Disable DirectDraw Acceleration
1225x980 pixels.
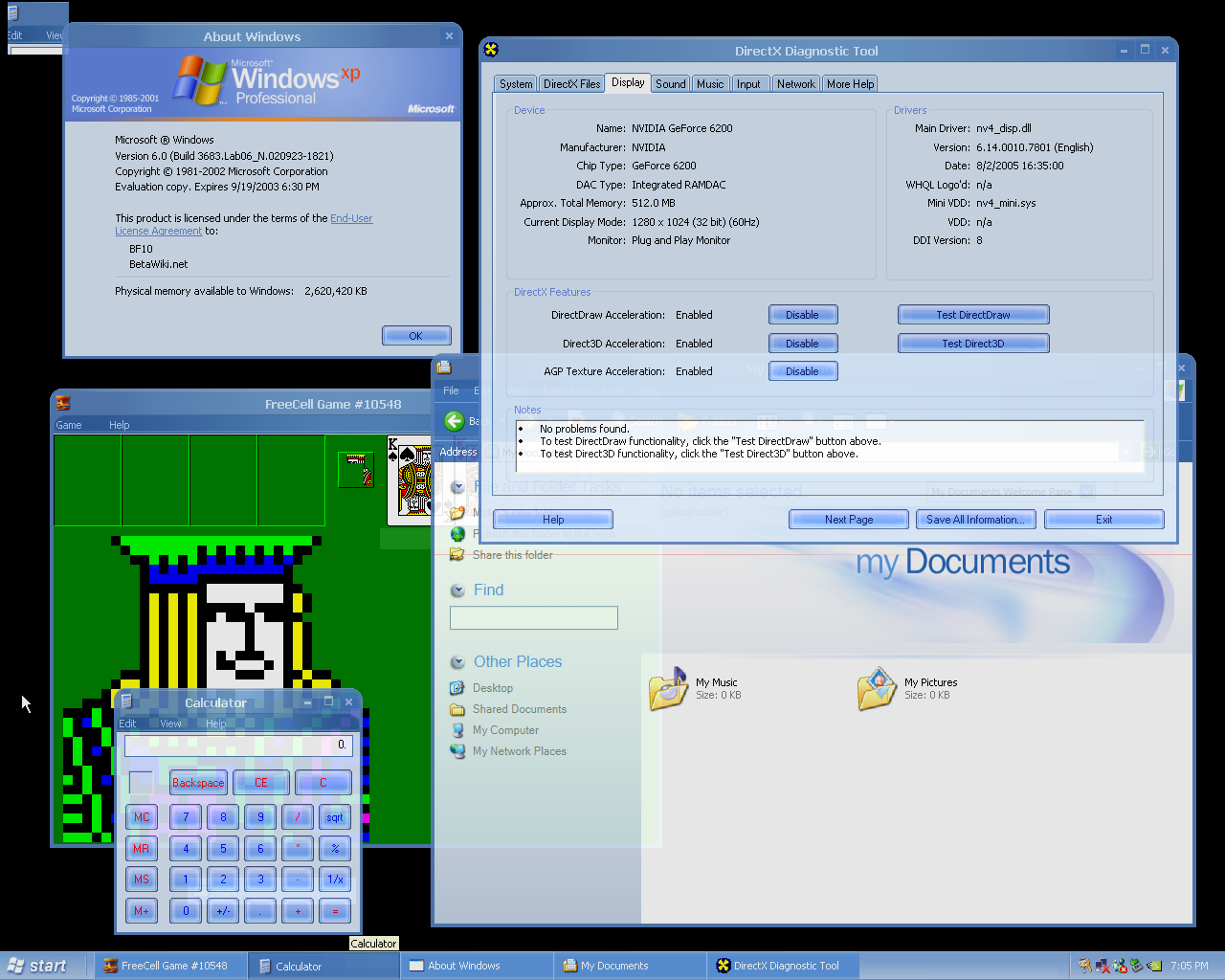point(803,315)
